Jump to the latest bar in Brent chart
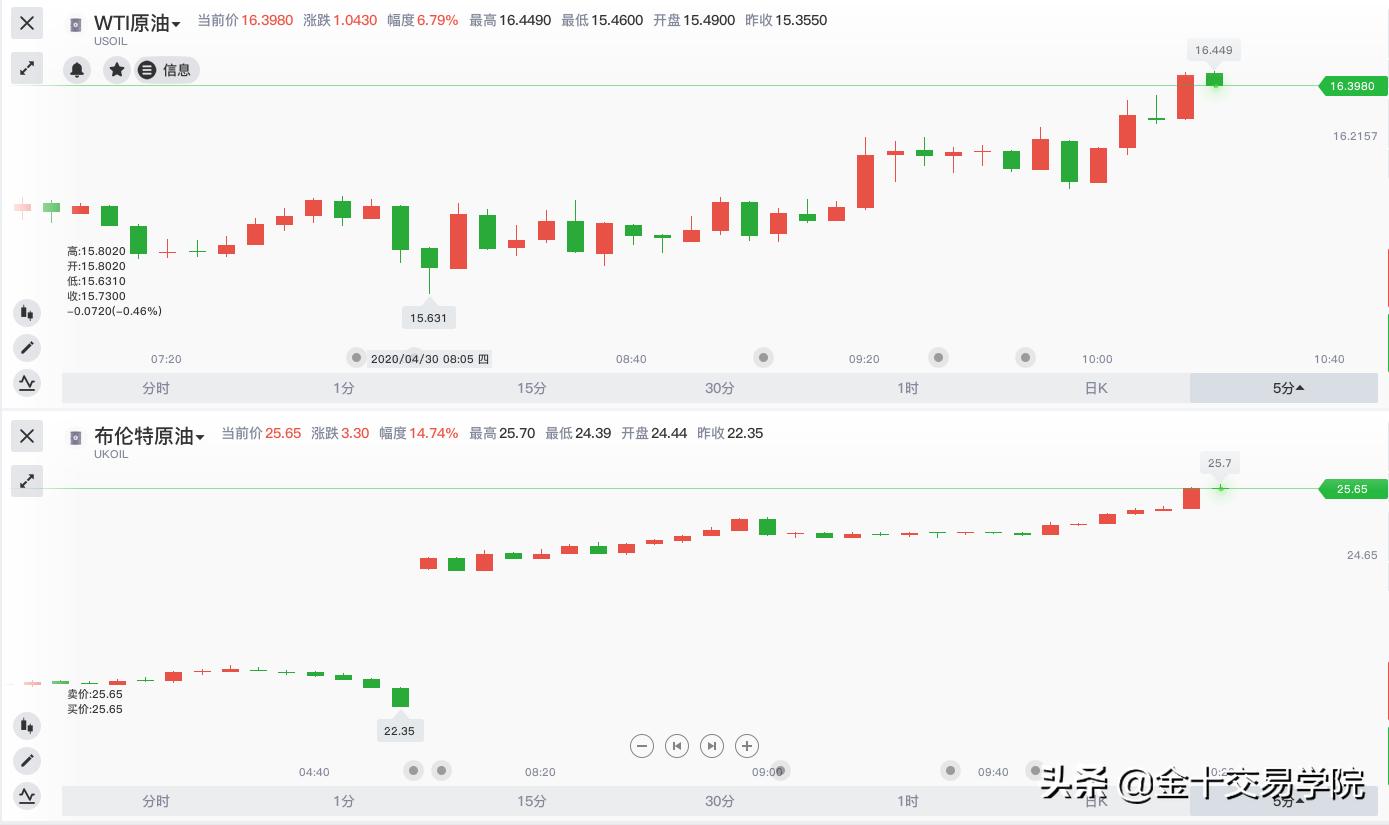Image resolution: width=1389 pixels, height=825 pixels. point(712,745)
